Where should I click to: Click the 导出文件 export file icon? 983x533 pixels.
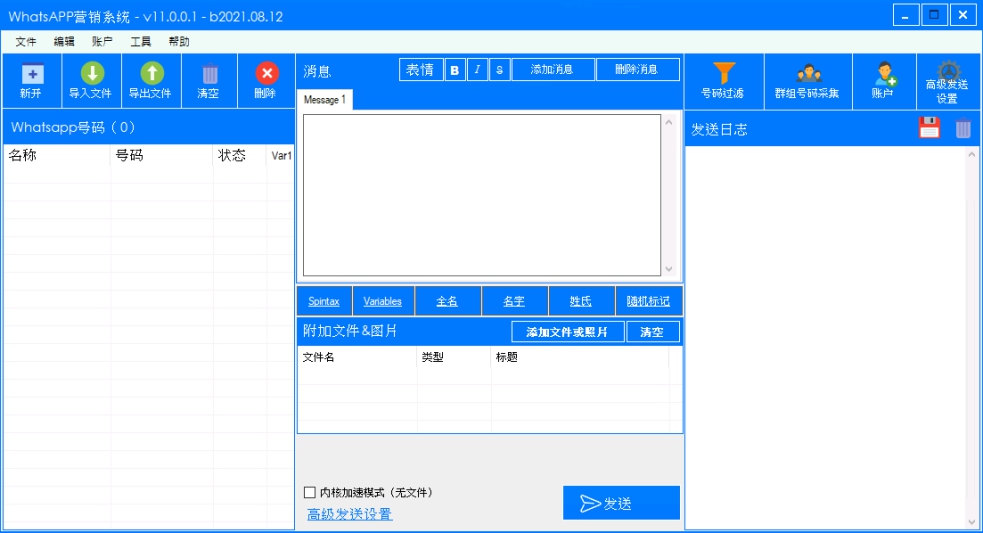coord(151,73)
